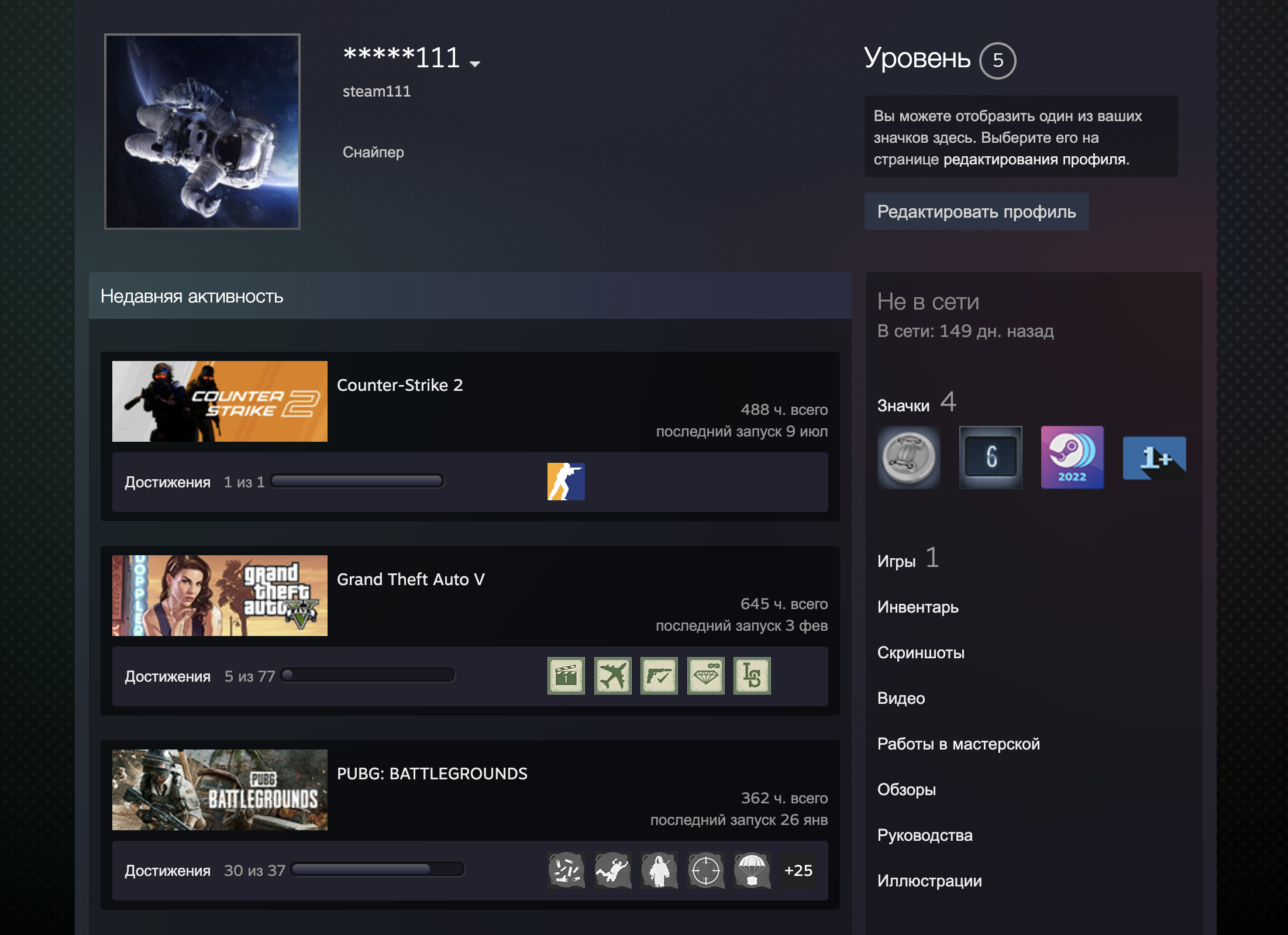Open the Grand Theft Auto V banner image
1288x935 pixels.
point(220,596)
